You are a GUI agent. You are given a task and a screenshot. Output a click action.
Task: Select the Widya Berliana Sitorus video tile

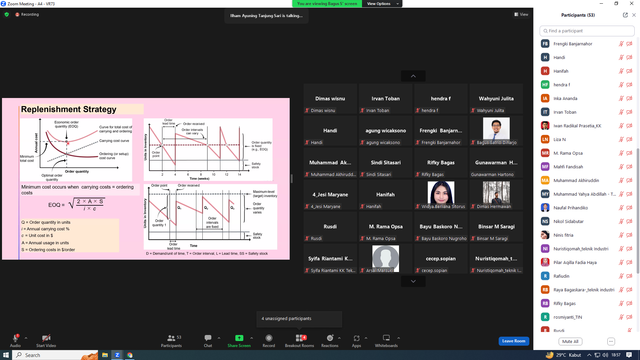(x=441, y=195)
